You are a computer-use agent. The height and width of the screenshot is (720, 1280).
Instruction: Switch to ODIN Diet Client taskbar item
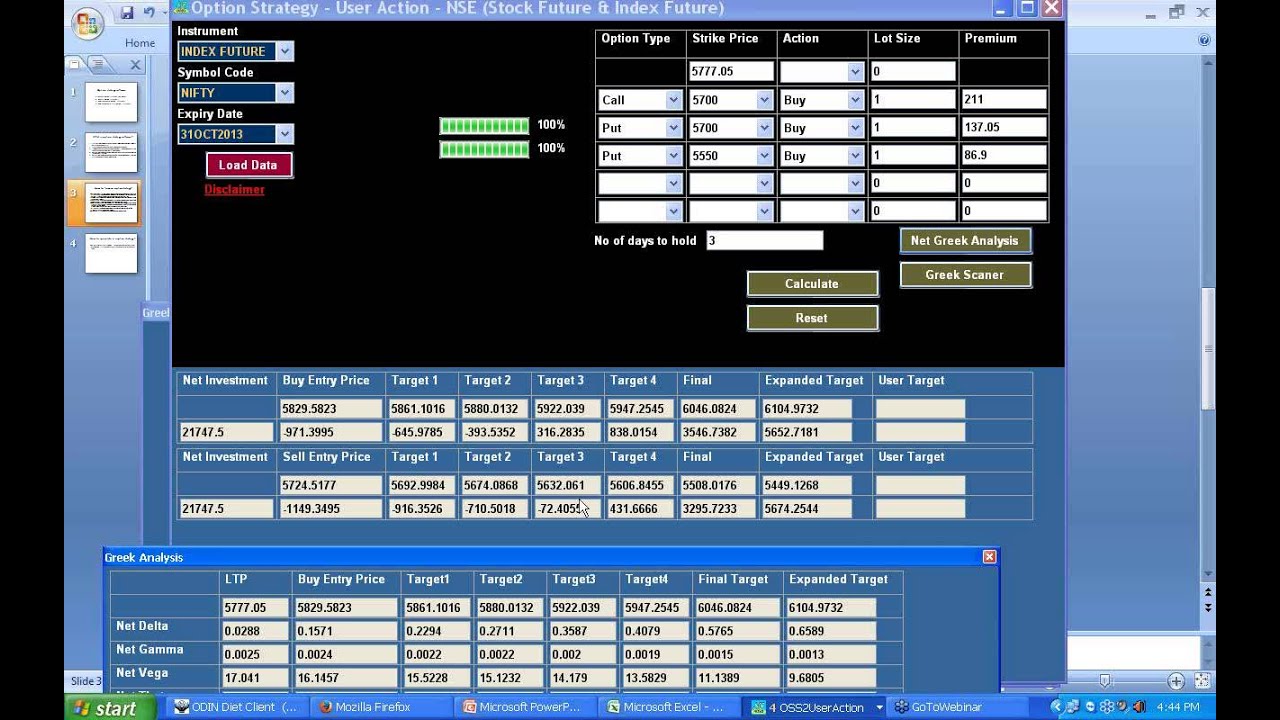[x=237, y=707]
